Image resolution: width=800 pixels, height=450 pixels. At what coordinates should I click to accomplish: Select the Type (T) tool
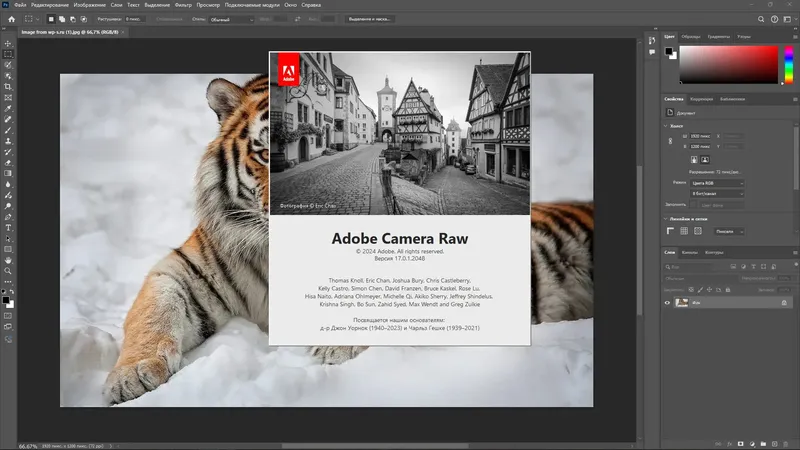(9, 227)
